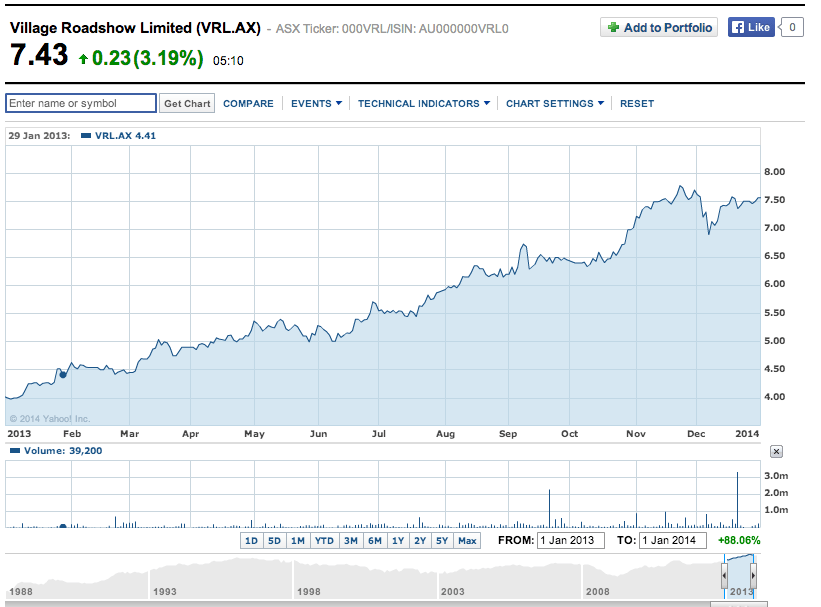Image resolution: width=821 pixels, height=607 pixels.
Task: Select the 1D time range
Action: pos(251,540)
